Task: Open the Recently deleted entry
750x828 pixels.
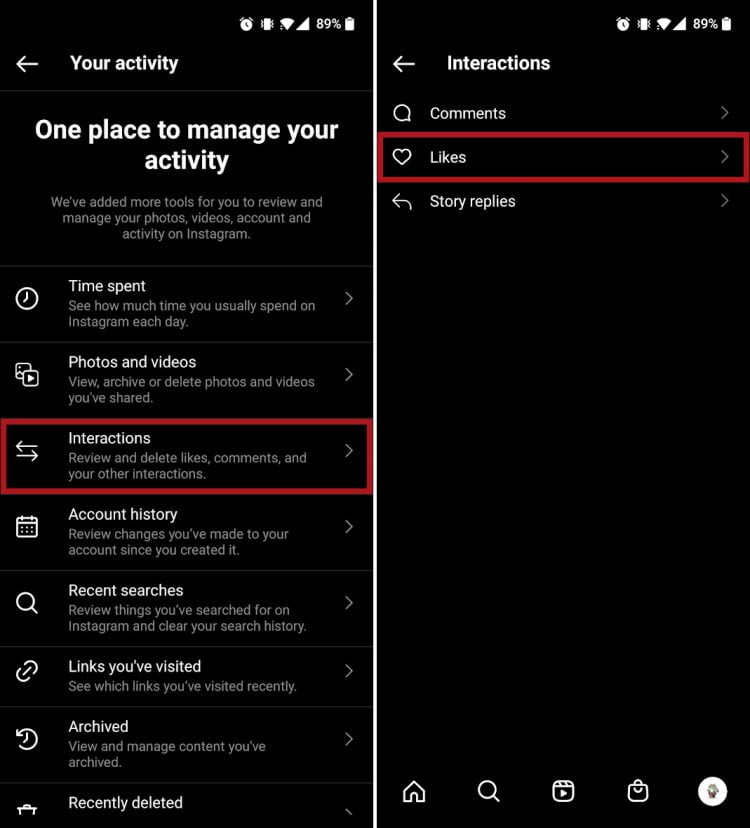Action: pos(186,805)
